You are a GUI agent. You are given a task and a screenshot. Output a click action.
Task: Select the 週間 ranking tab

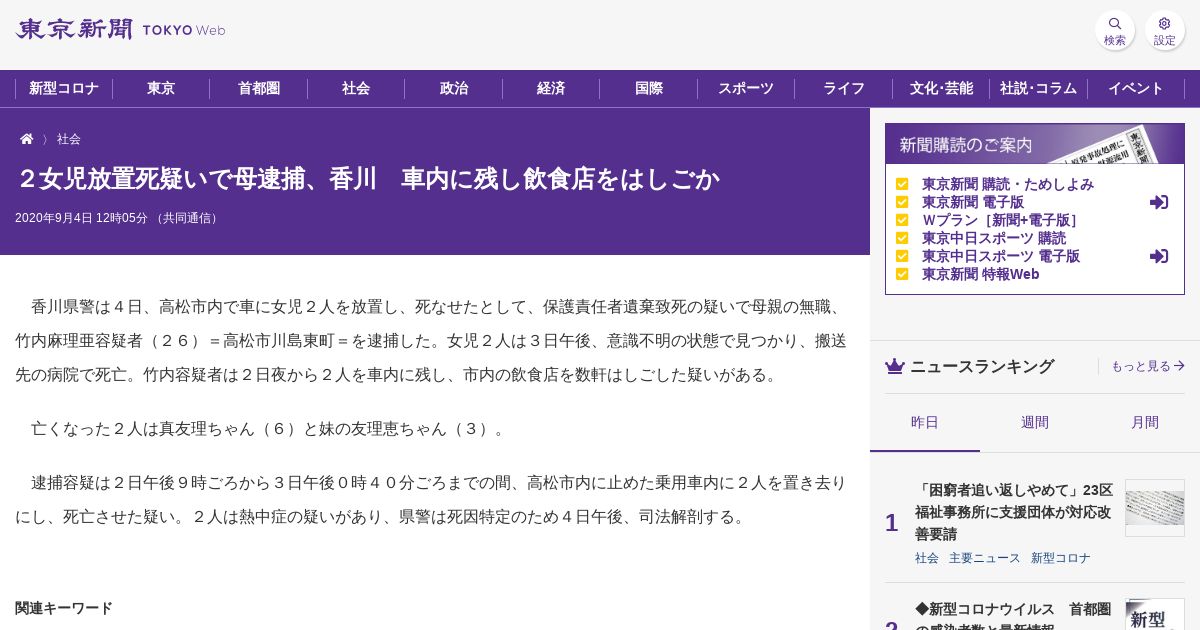(x=1035, y=422)
